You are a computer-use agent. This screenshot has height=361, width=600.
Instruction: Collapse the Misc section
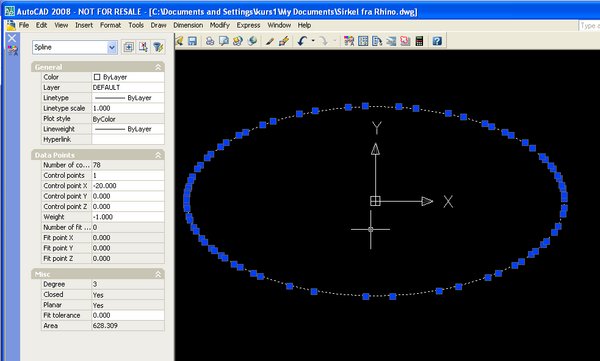pos(158,274)
